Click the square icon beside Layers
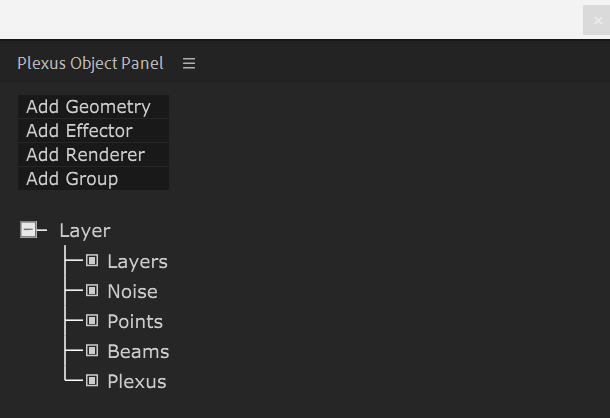This screenshot has height=418, width=610. tap(92, 261)
